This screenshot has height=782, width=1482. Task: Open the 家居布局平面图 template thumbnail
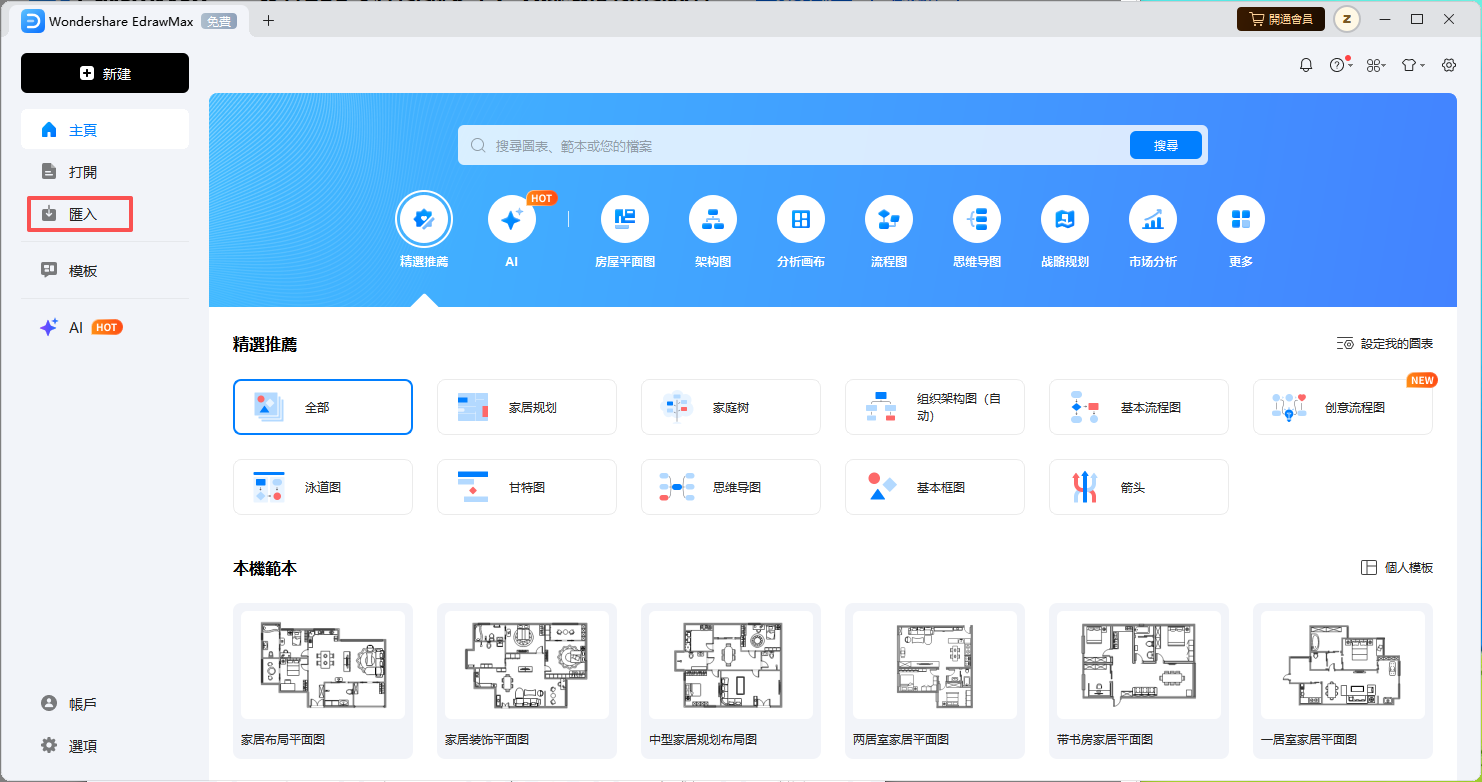[x=322, y=665]
